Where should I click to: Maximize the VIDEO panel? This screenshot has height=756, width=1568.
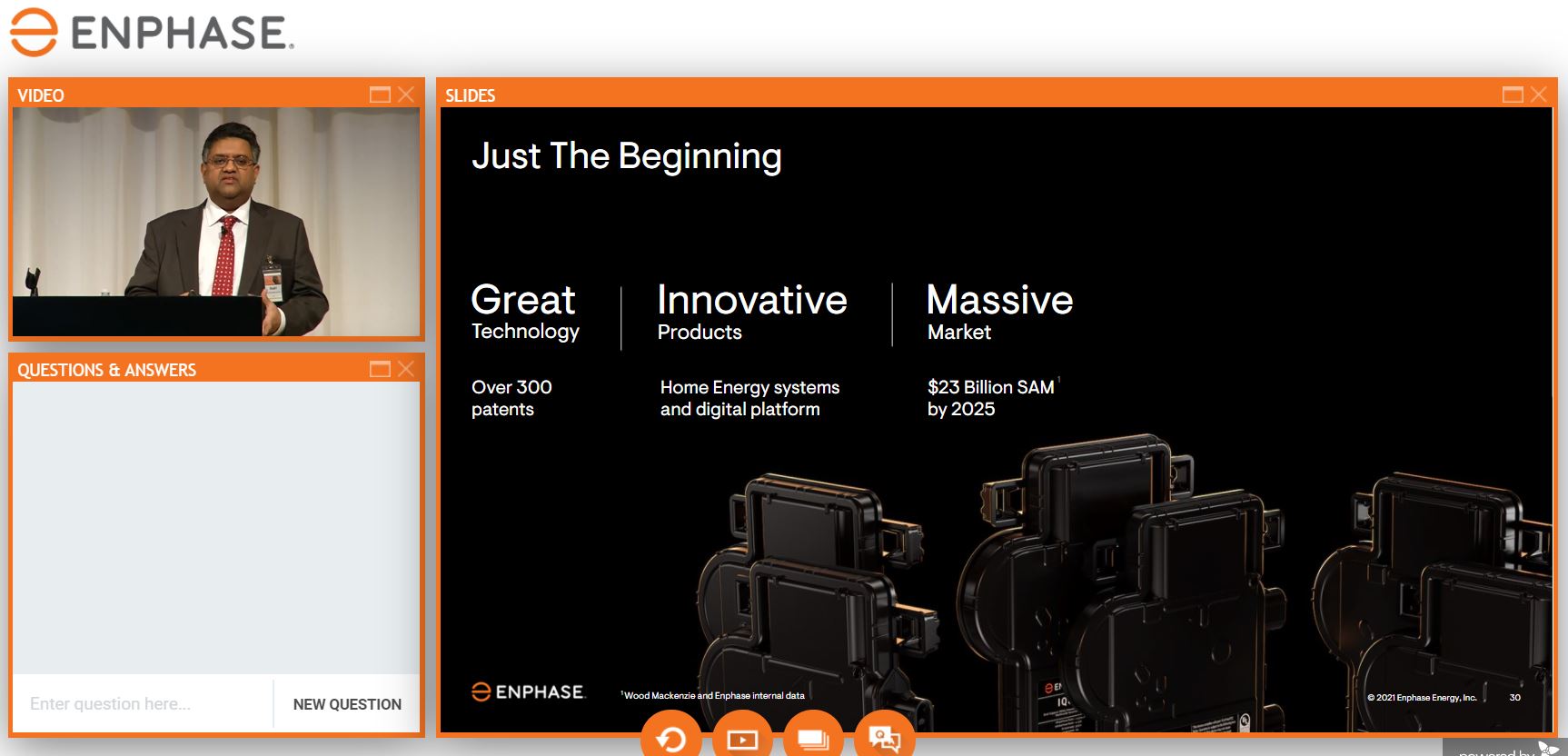[x=381, y=94]
